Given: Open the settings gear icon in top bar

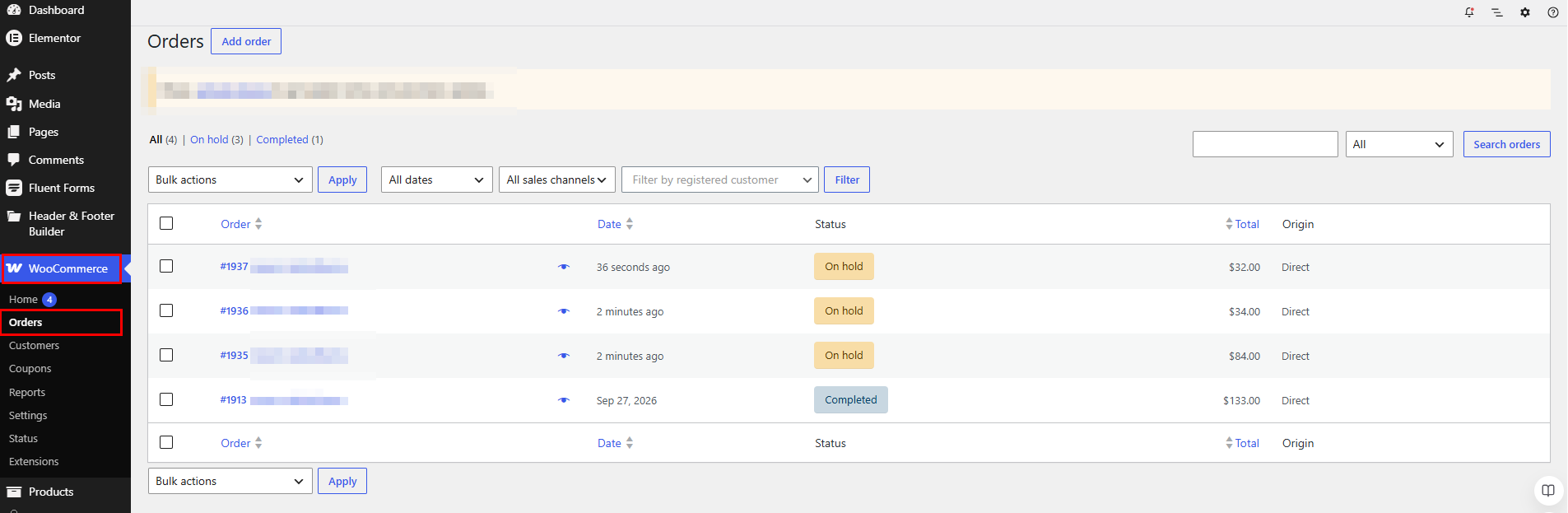Looking at the screenshot, I should coord(1525,12).
